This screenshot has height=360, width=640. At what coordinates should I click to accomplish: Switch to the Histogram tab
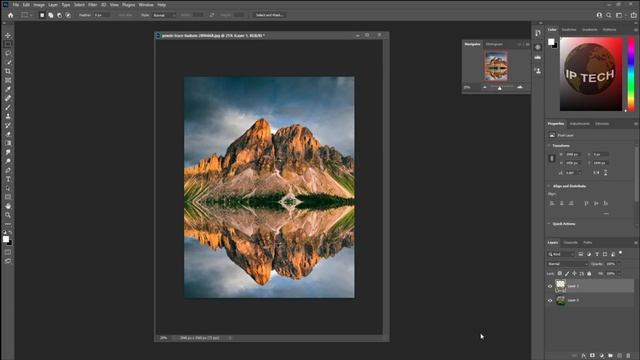click(494, 44)
